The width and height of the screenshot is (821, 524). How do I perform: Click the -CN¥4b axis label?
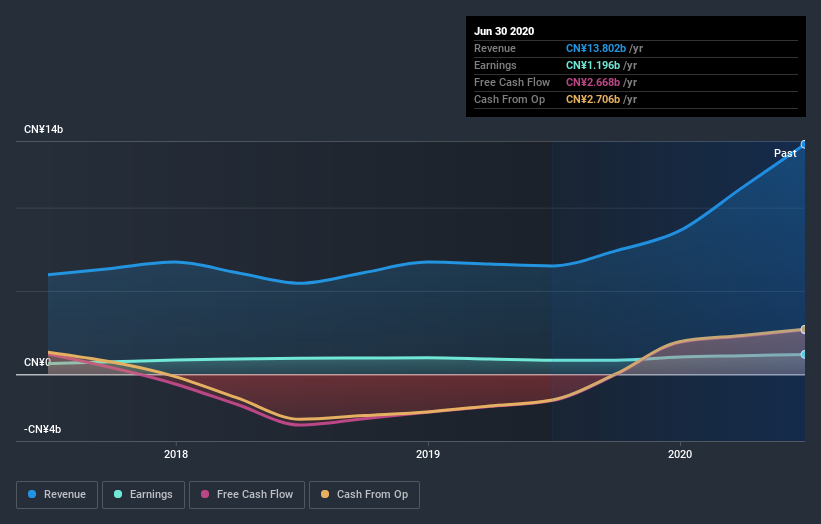click(x=42, y=429)
